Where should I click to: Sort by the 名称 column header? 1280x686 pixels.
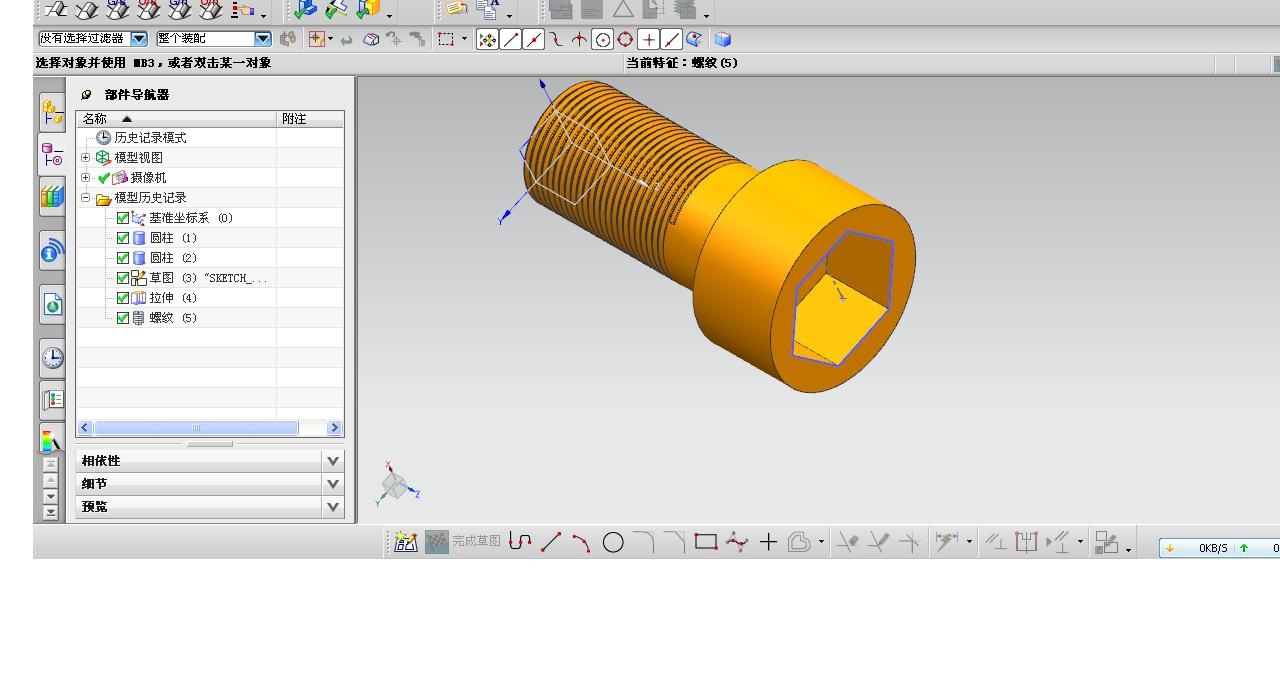(x=176, y=119)
